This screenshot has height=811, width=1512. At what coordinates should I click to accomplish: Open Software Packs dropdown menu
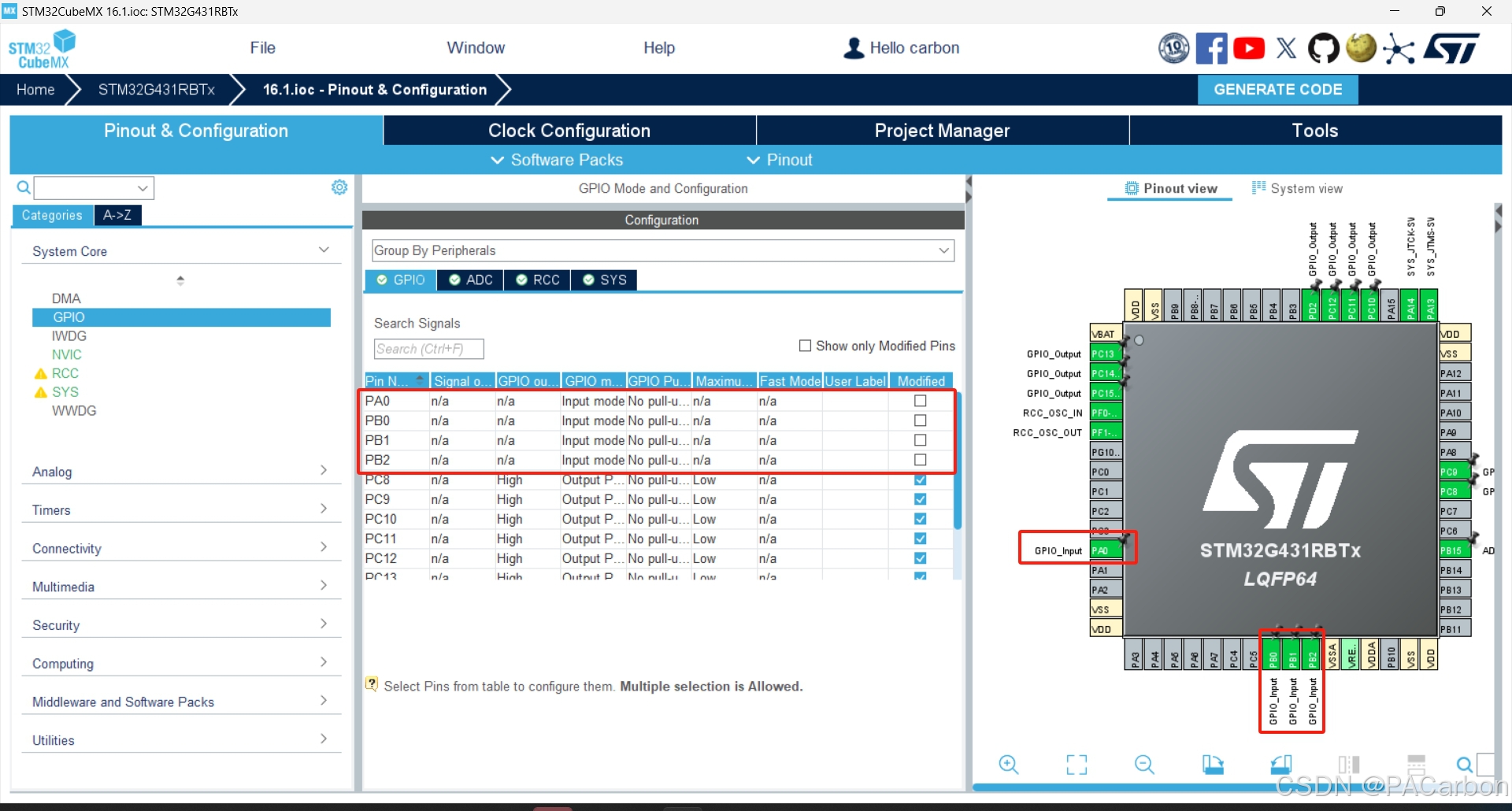tap(557, 160)
